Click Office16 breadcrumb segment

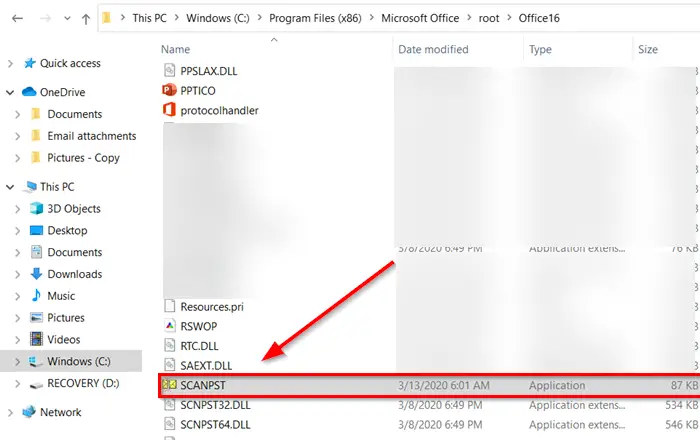pos(539,18)
